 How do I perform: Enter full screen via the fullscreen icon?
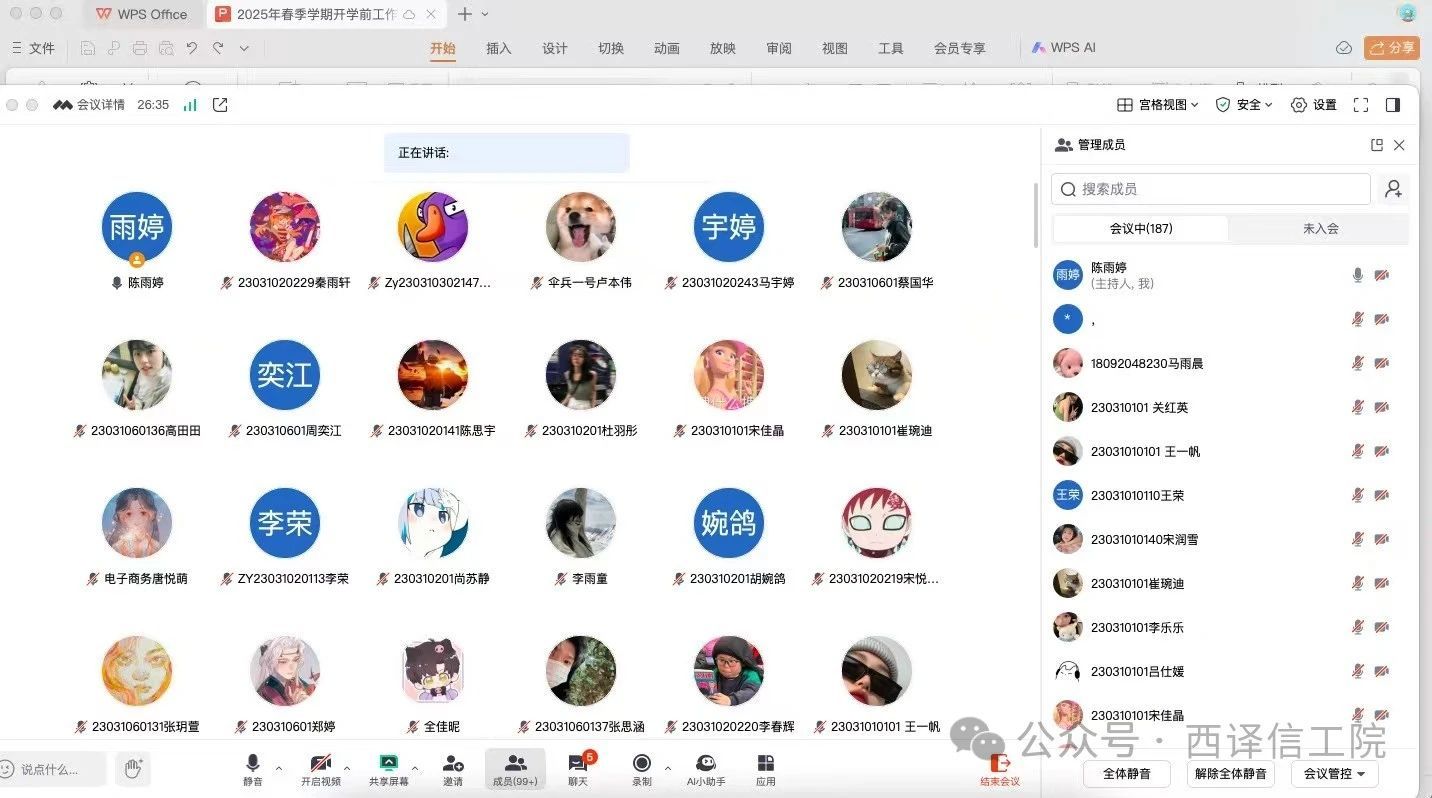[1361, 105]
